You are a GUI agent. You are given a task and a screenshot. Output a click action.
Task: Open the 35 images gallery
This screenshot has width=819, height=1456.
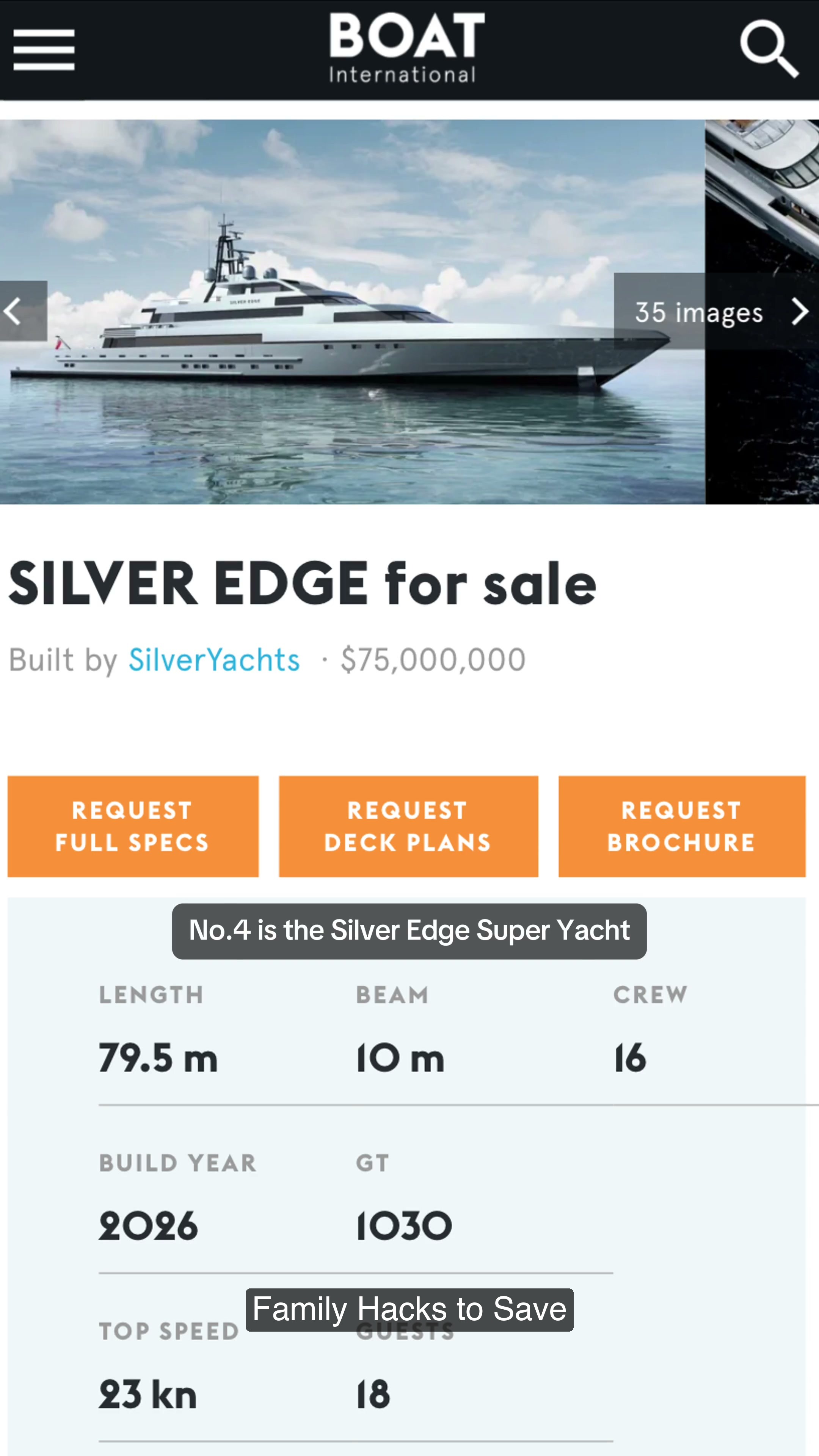coord(698,312)
